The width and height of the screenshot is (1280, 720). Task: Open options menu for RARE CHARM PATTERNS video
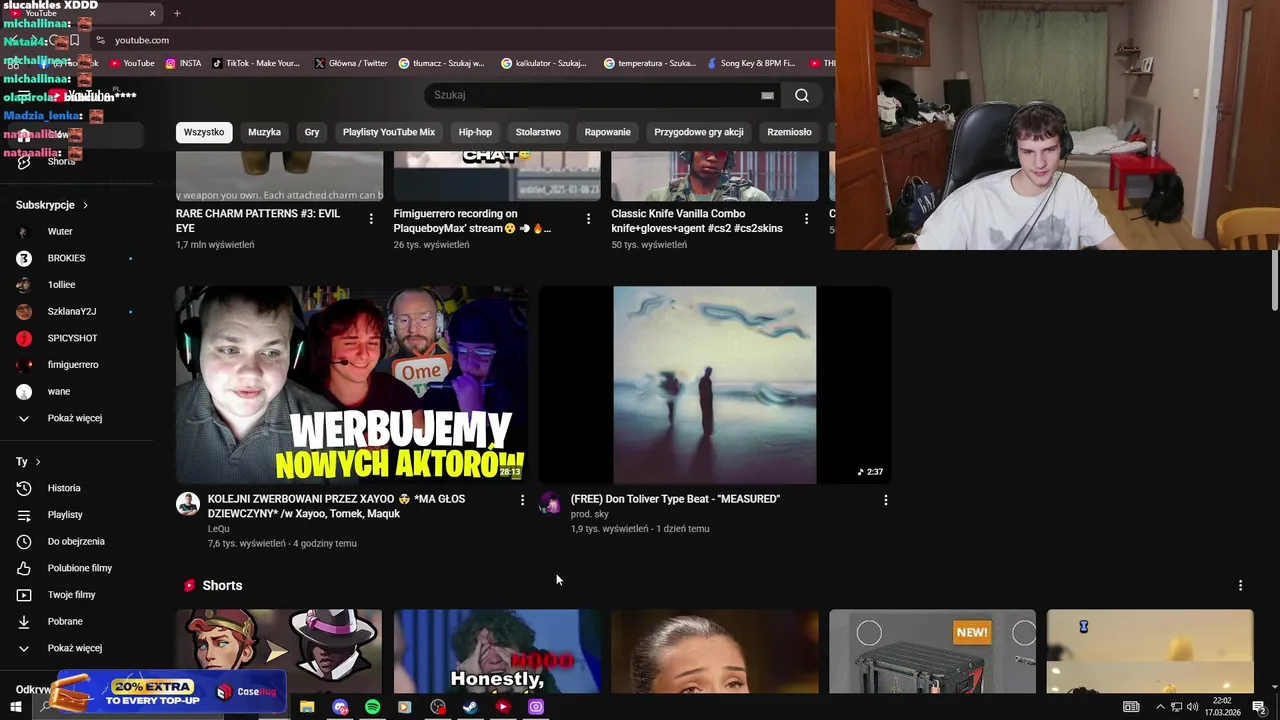371,219
